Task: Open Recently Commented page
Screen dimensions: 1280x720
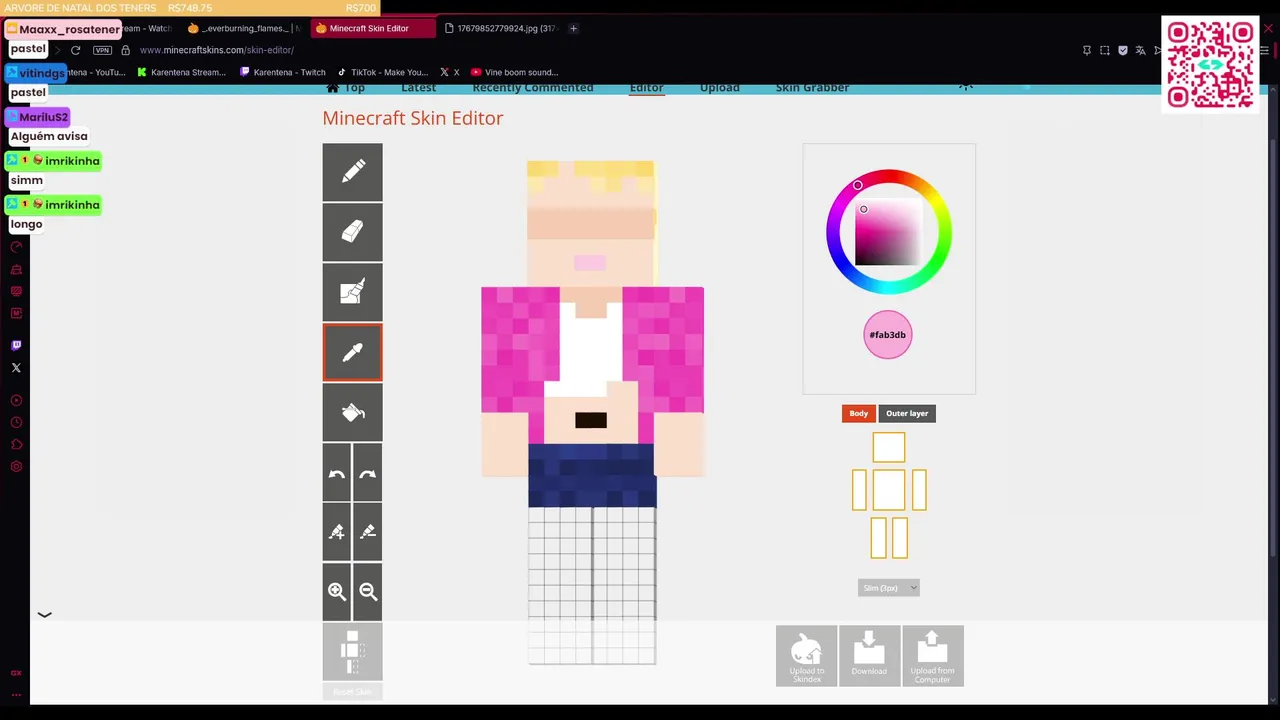Action: click(x=532, y=88)
